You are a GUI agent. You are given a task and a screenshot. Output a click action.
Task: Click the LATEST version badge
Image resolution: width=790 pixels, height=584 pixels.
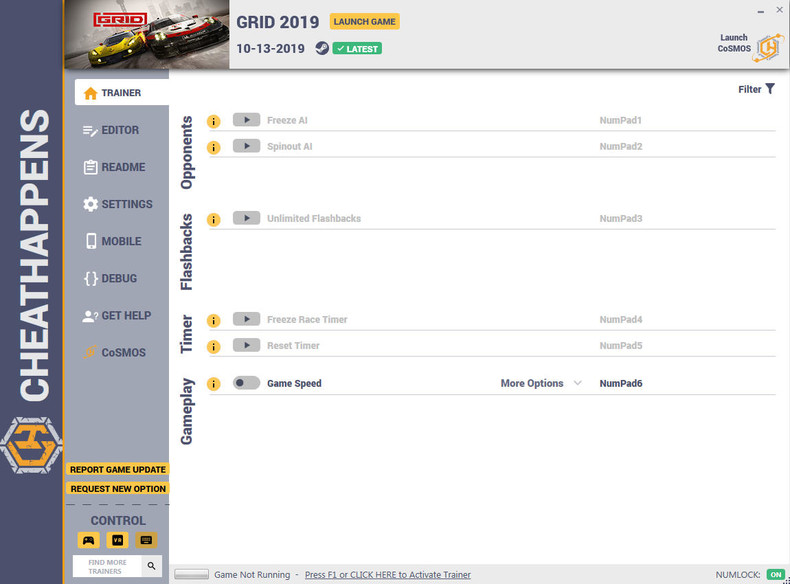[x=357, y=49]
